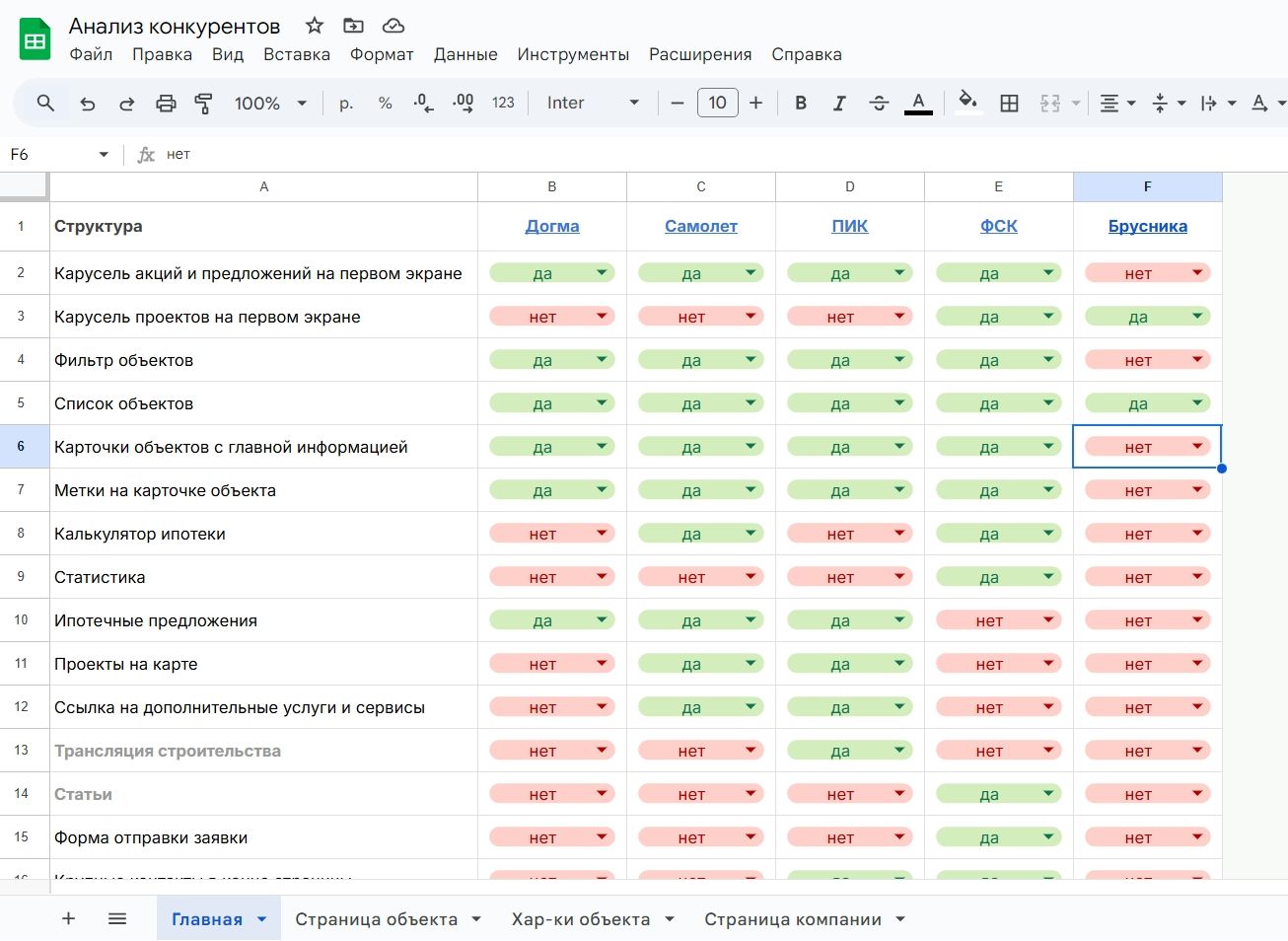This screenshot has width=1288, height=941.
Task: Open text rotation options
Action: tap(1267, 103)
